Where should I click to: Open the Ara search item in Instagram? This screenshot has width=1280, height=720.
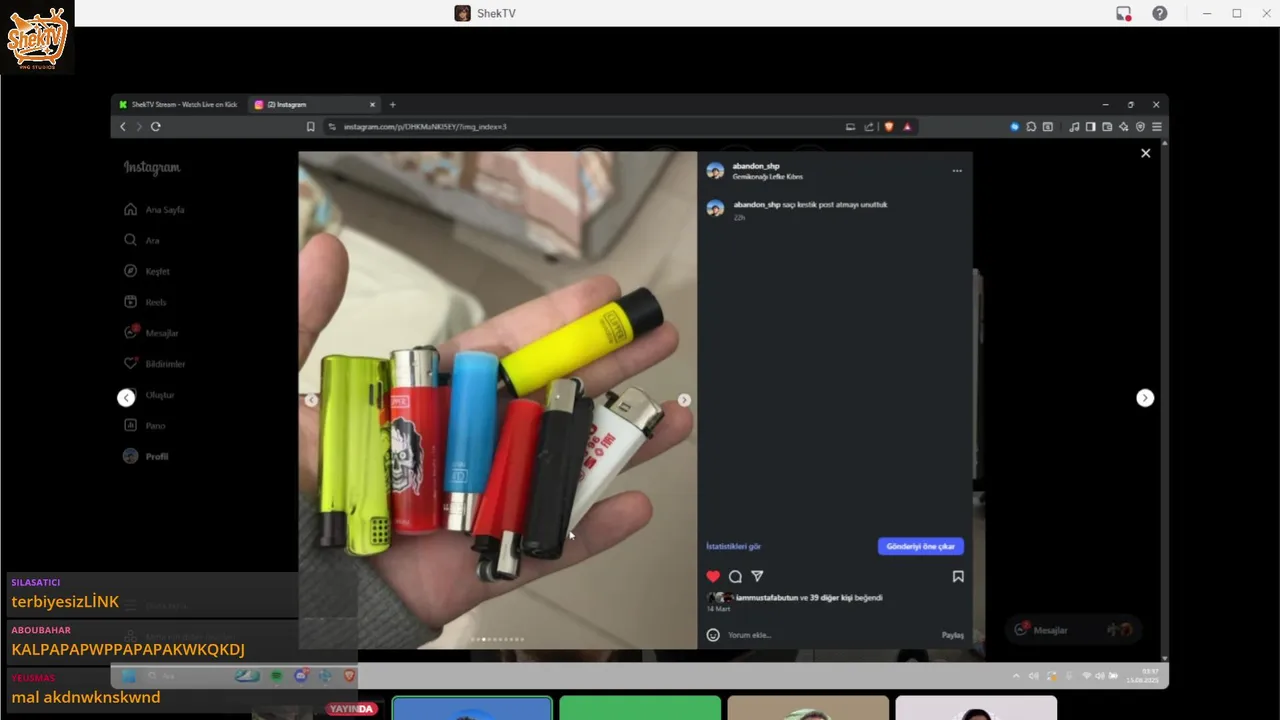point(141,241)
